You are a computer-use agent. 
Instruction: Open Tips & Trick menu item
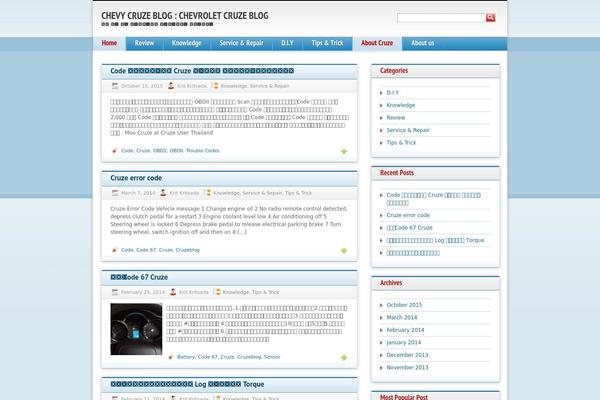[327, 43]
